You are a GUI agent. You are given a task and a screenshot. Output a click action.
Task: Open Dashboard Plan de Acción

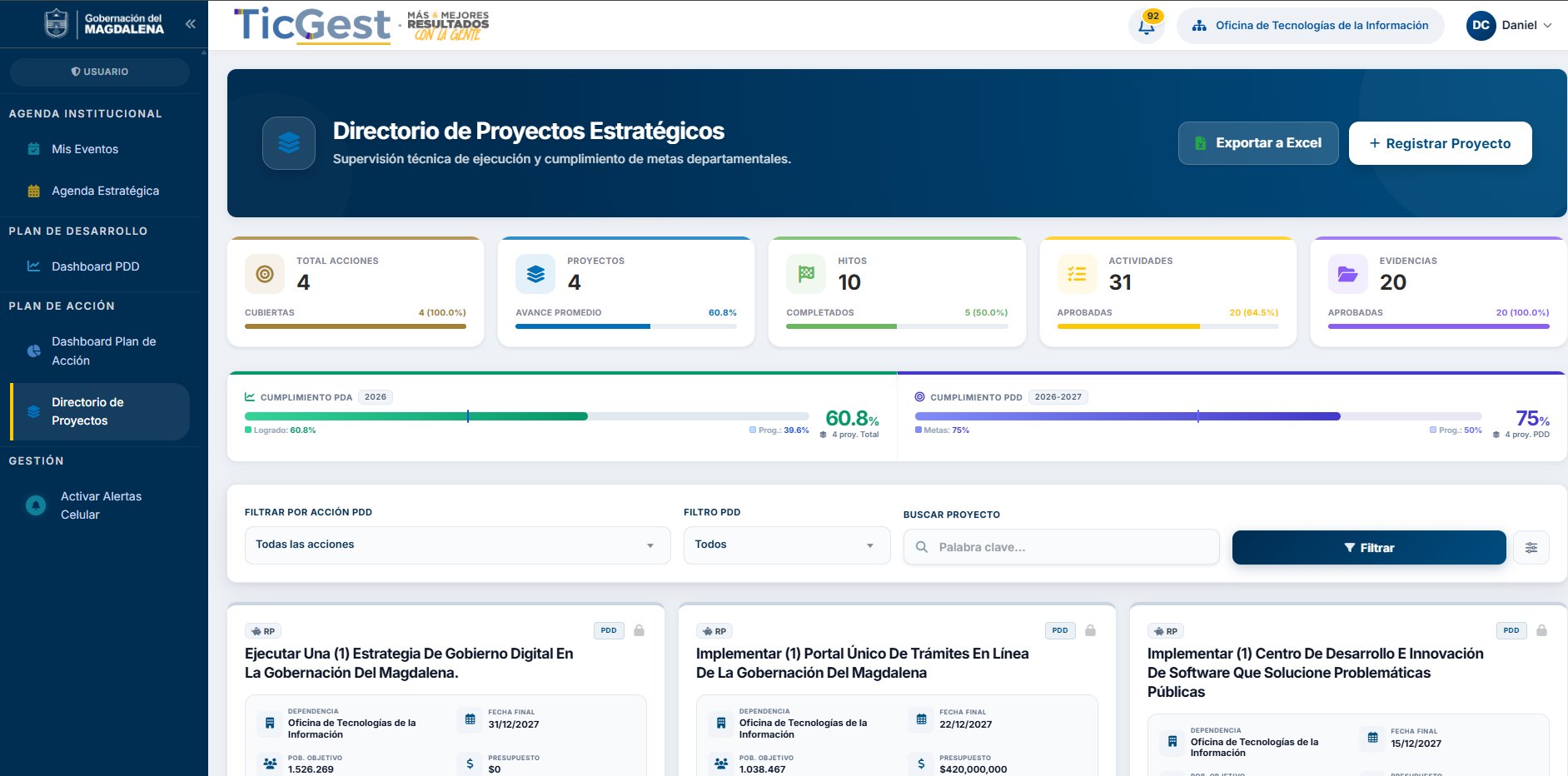pos(100,351)
